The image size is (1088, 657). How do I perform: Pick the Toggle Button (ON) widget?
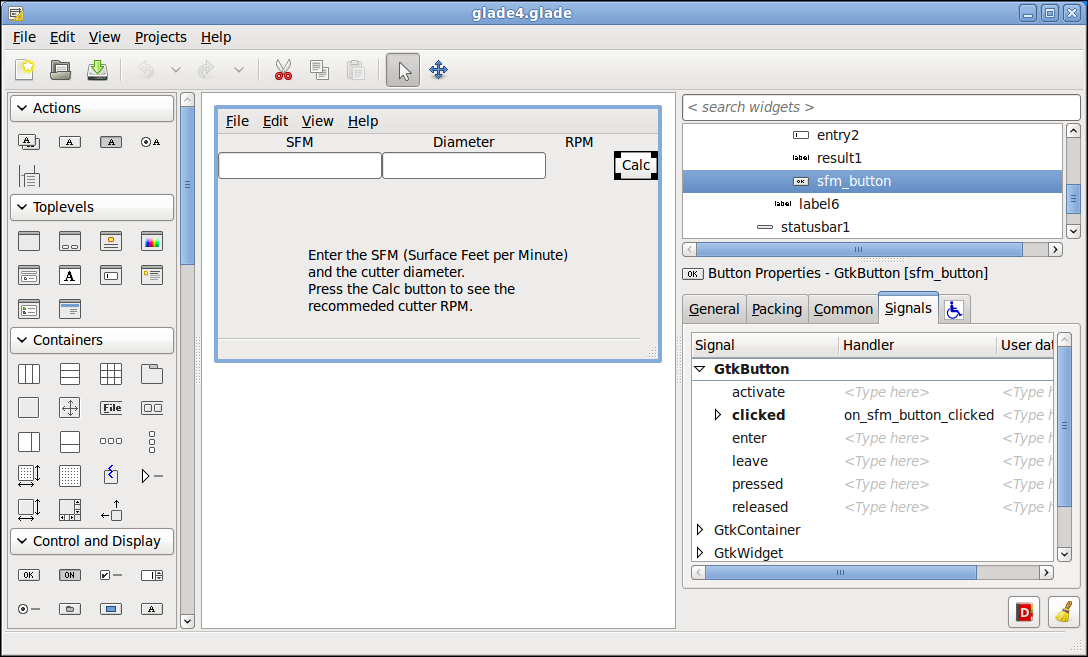click(69, 575)
